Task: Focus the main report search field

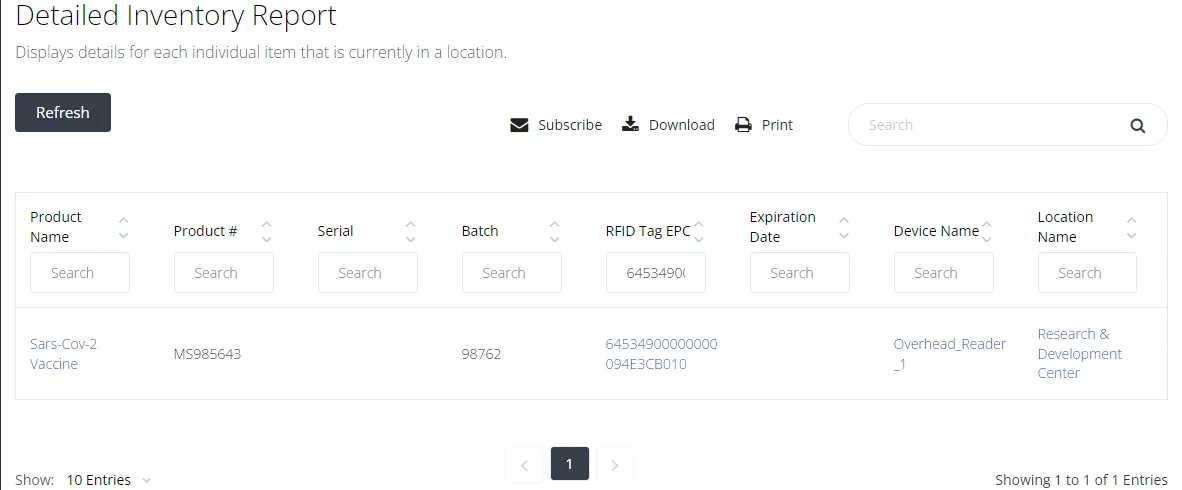Action: 1007,124
